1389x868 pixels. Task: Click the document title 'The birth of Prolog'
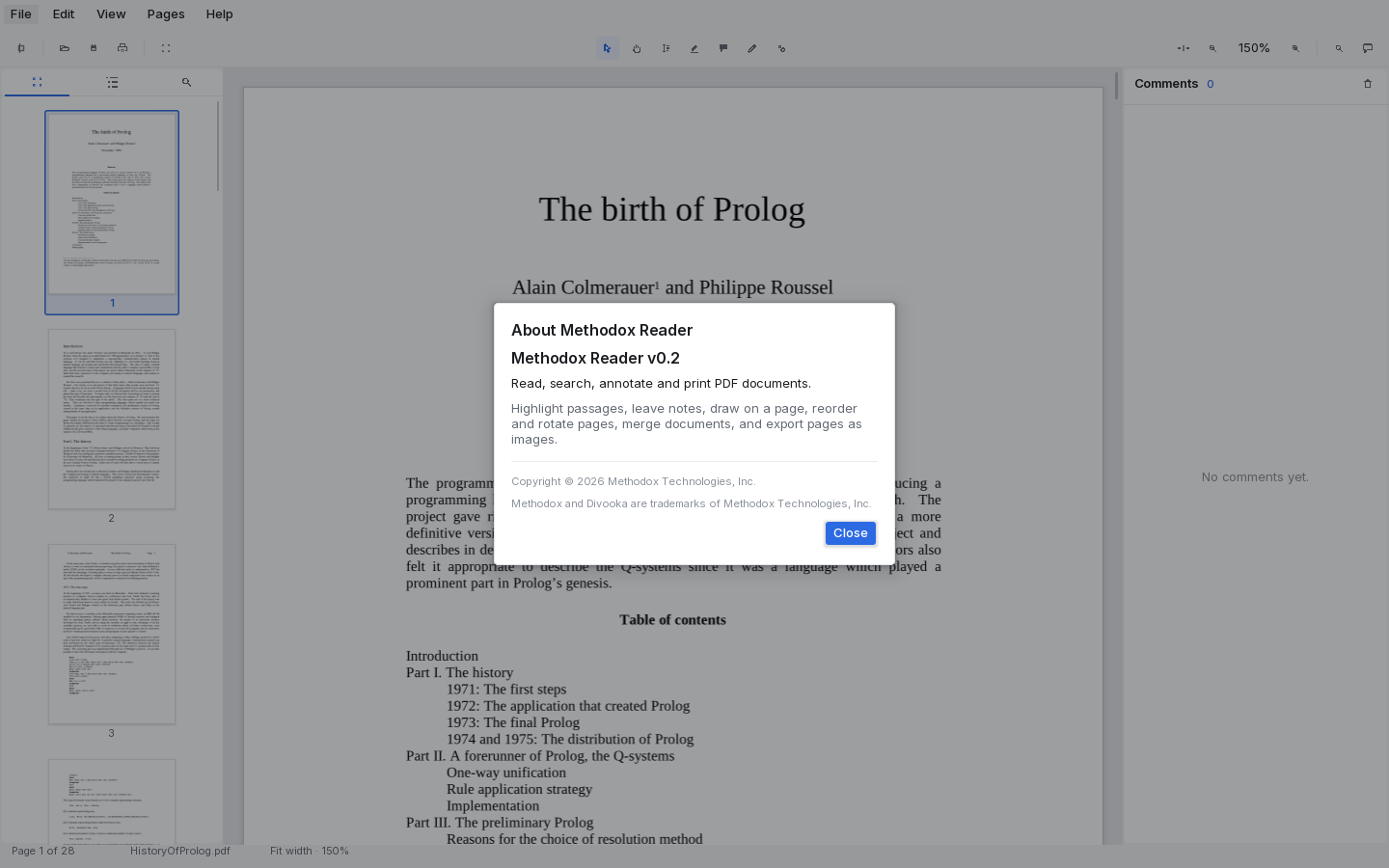(671, 209)
